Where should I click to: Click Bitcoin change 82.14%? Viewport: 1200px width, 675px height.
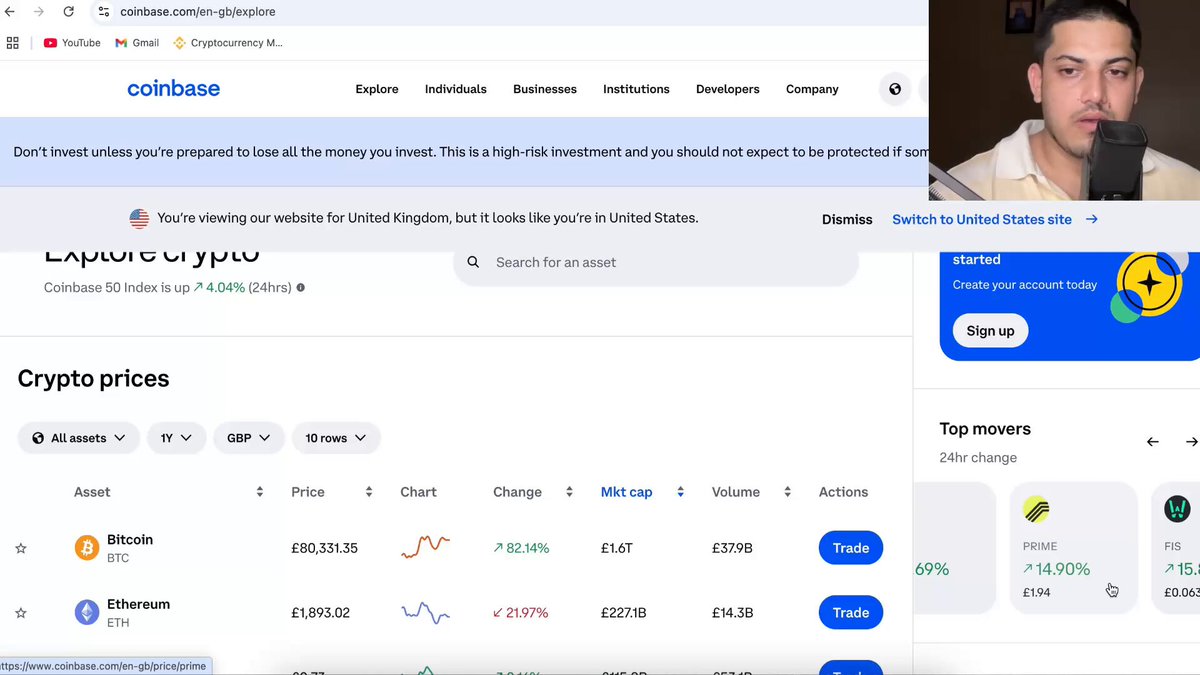pyautogui.click(x=521, y=548)
